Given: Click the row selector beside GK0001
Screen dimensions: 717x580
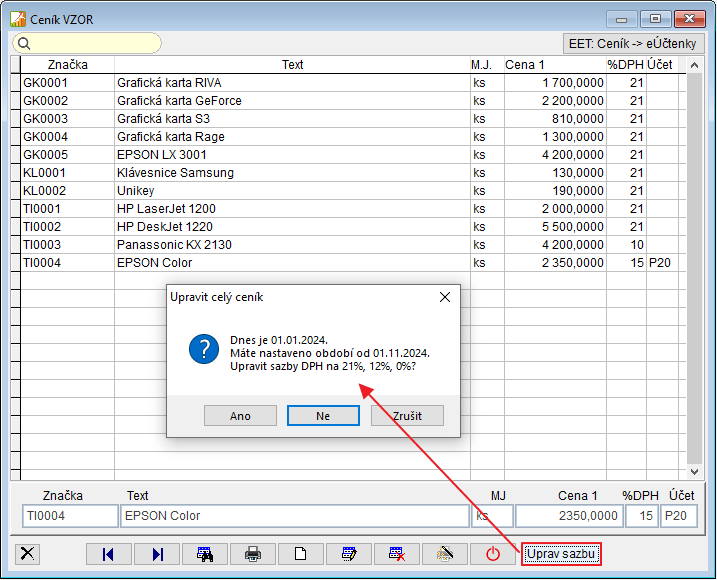Looking at the screenshot, I should 16,83.
